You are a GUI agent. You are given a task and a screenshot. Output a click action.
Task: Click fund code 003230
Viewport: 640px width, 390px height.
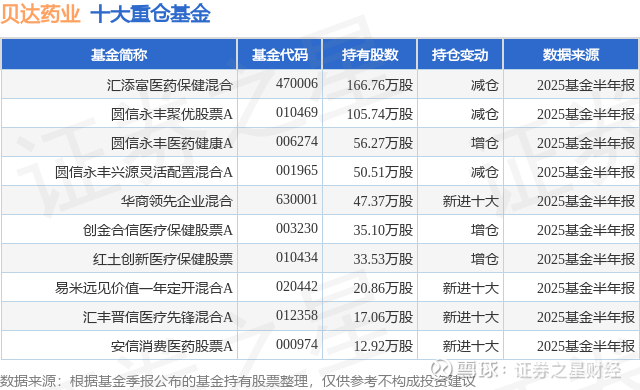point(297,228)
